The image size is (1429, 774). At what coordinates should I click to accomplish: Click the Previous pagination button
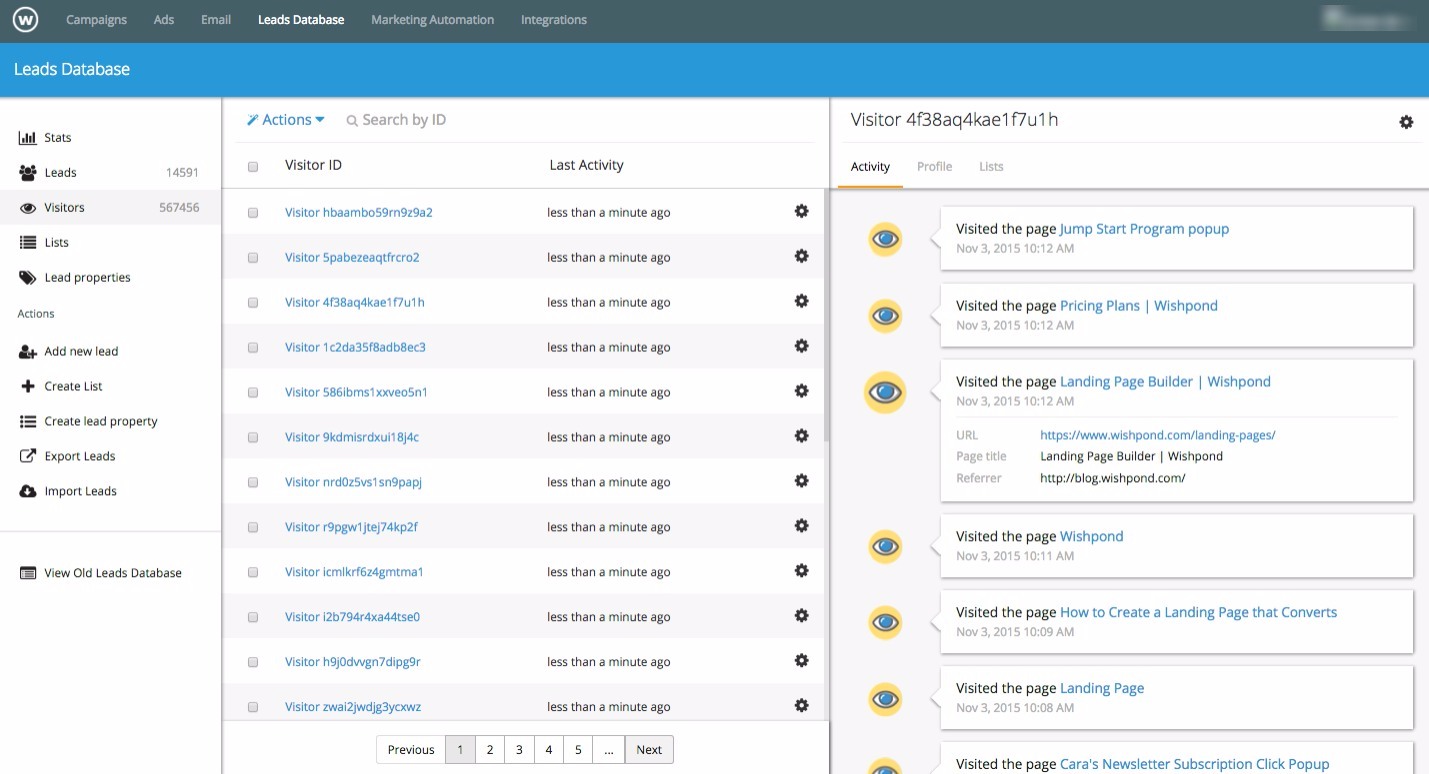click(411, 750)
